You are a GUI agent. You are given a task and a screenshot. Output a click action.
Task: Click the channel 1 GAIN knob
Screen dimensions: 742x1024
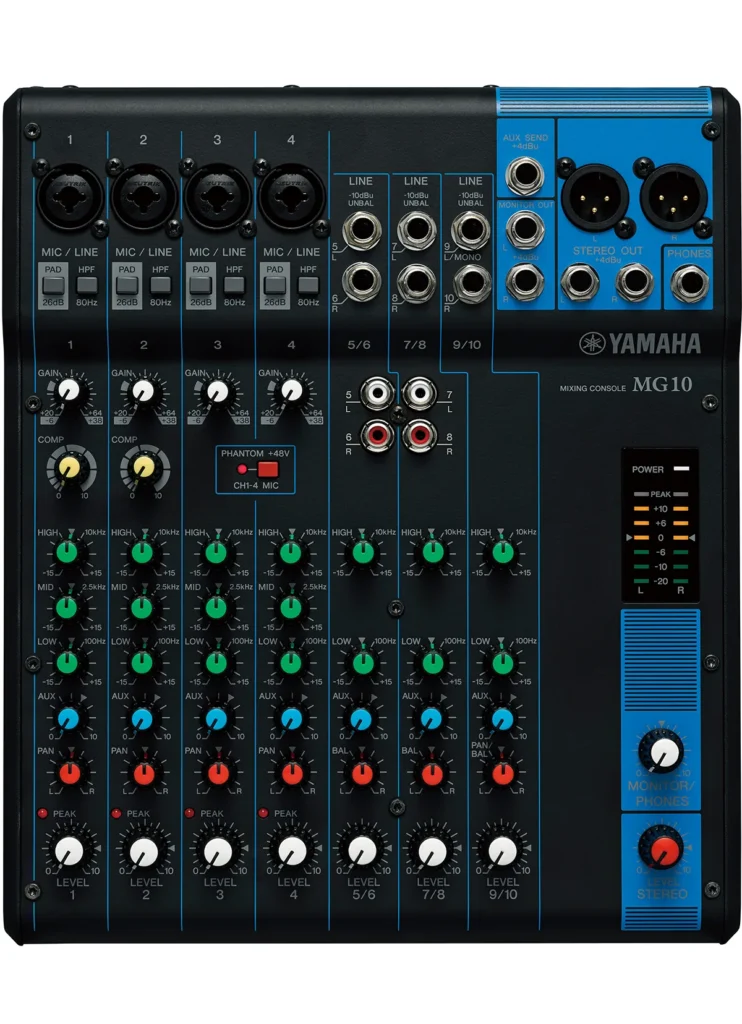68,391
